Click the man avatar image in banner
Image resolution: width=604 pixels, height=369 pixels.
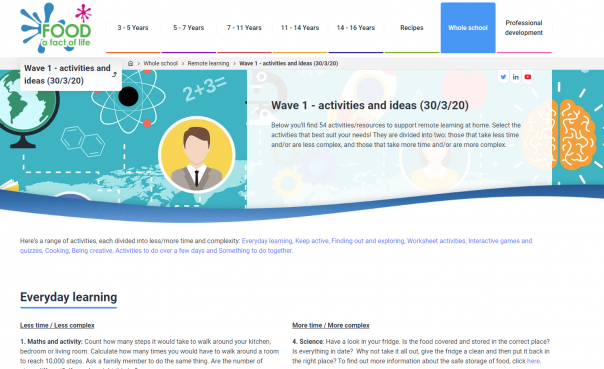click(197, 155)
